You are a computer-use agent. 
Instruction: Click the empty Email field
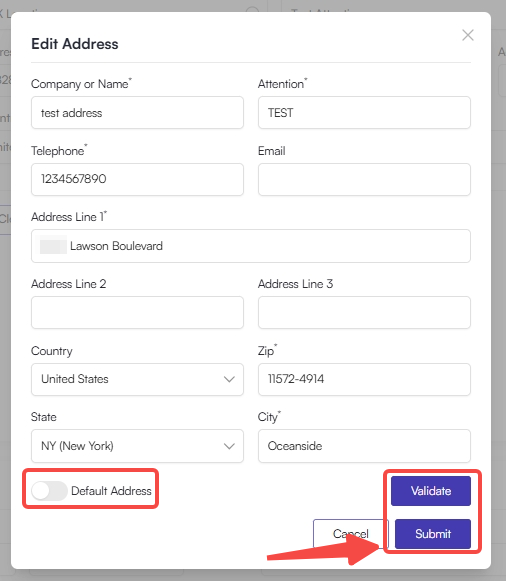point(364,179)
